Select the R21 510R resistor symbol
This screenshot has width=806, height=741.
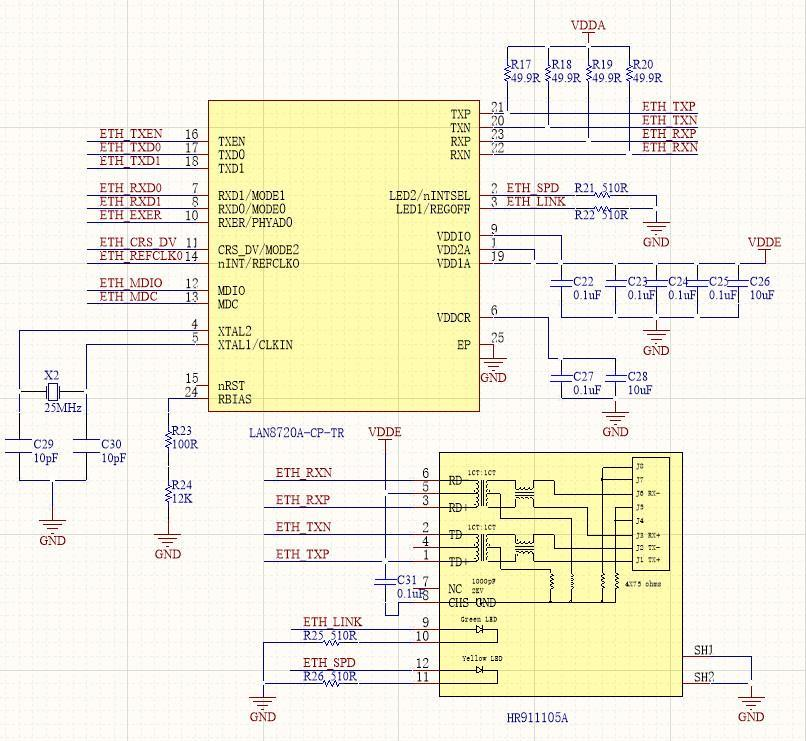pyautogui.click(x=602, y=195)
